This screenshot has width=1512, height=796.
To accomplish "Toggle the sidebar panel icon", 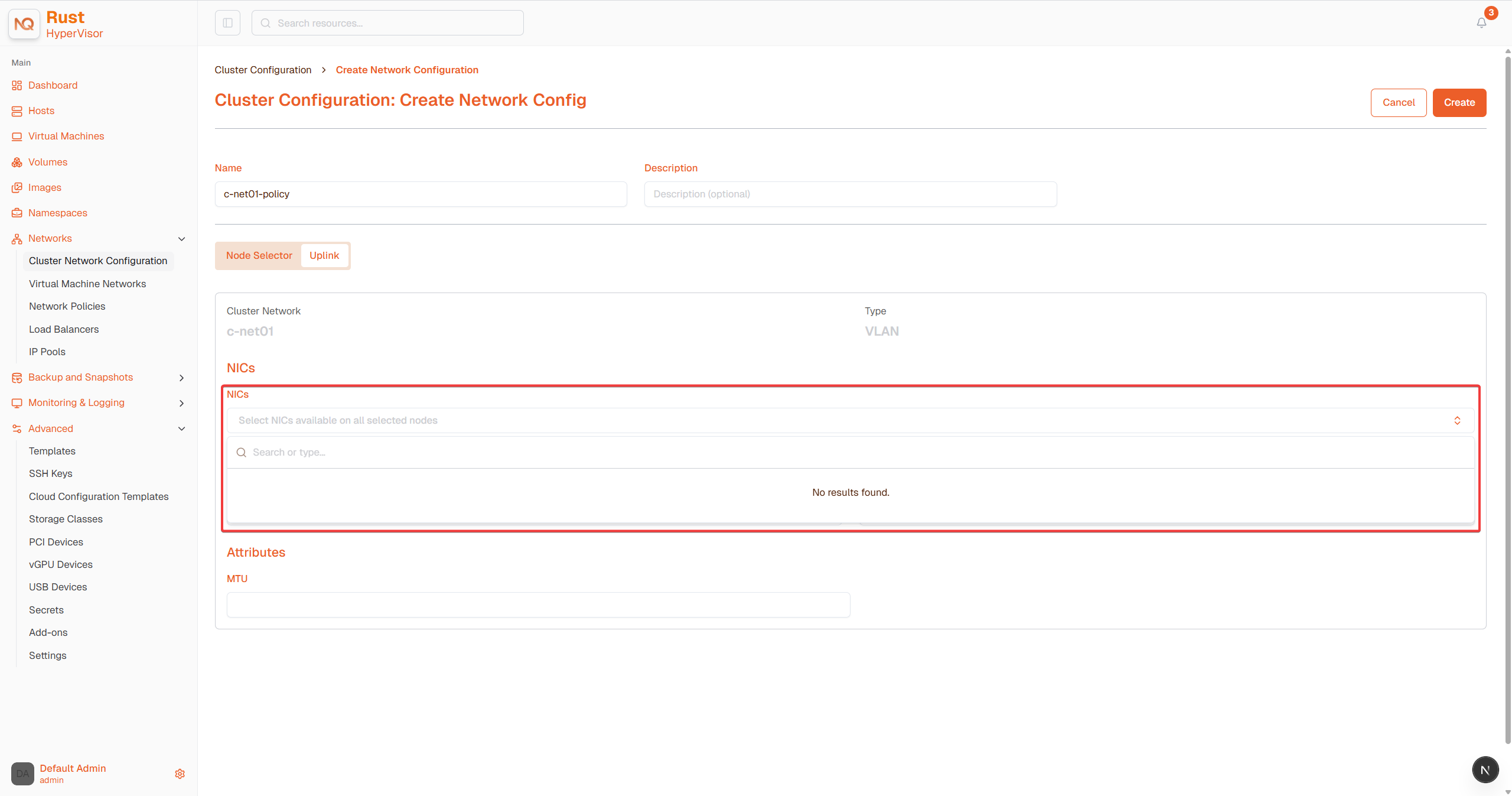I will 227,23.
